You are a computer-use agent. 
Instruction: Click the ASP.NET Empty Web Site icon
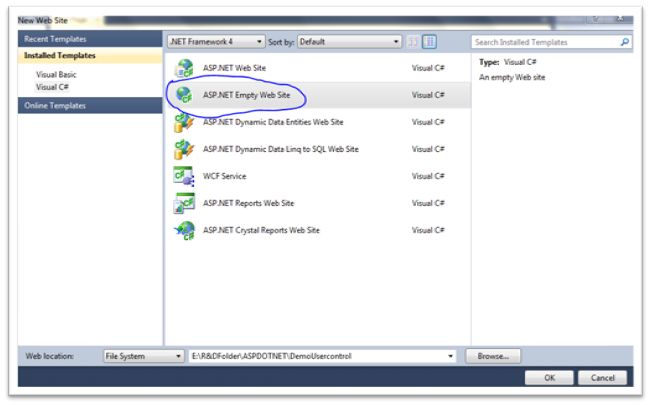point(184,95)
